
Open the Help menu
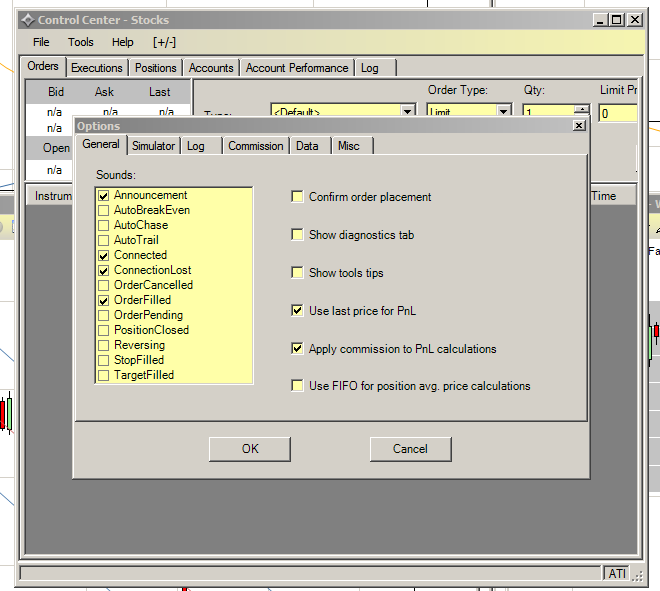(x=122, y=42)
